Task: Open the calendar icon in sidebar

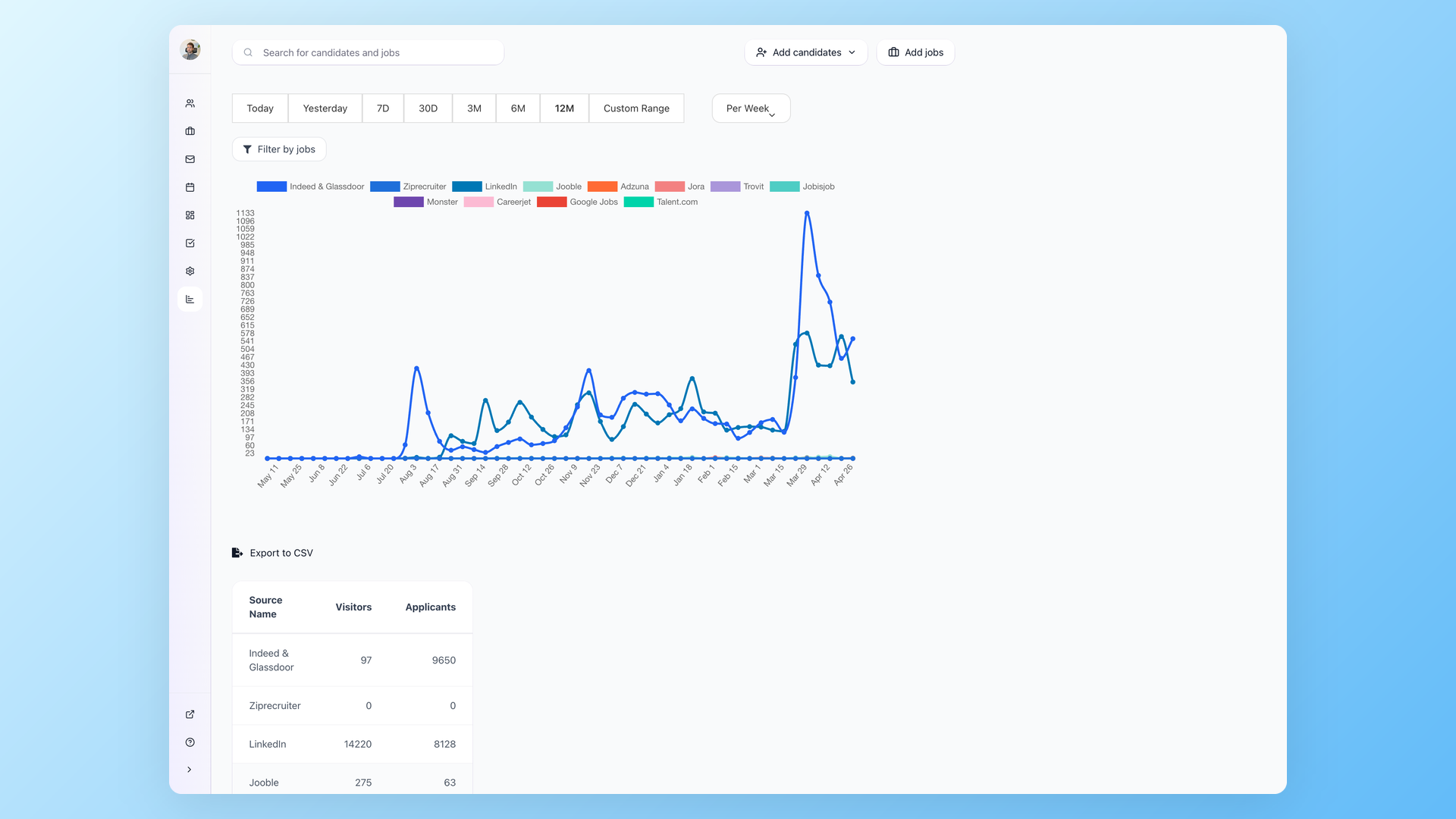Action: pyautogui.click(x=190, y=187)
